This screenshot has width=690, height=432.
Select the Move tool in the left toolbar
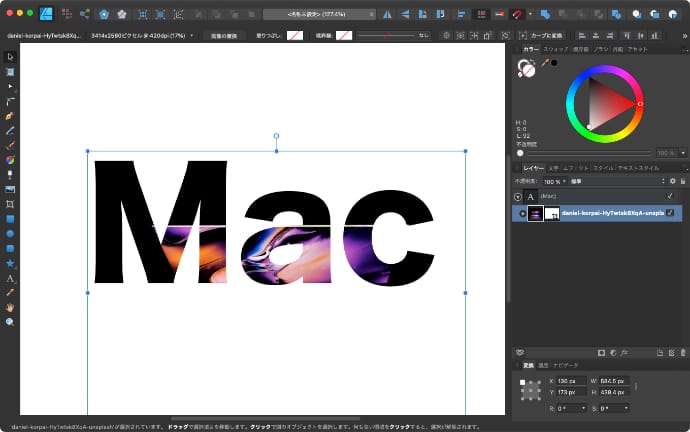(10, 57)
